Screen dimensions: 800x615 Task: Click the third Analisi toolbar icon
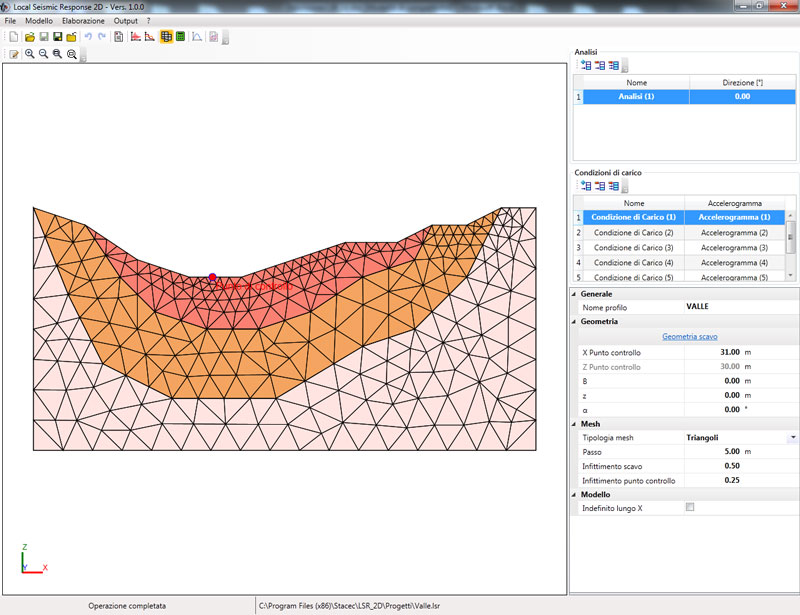[x=613, y=65]
